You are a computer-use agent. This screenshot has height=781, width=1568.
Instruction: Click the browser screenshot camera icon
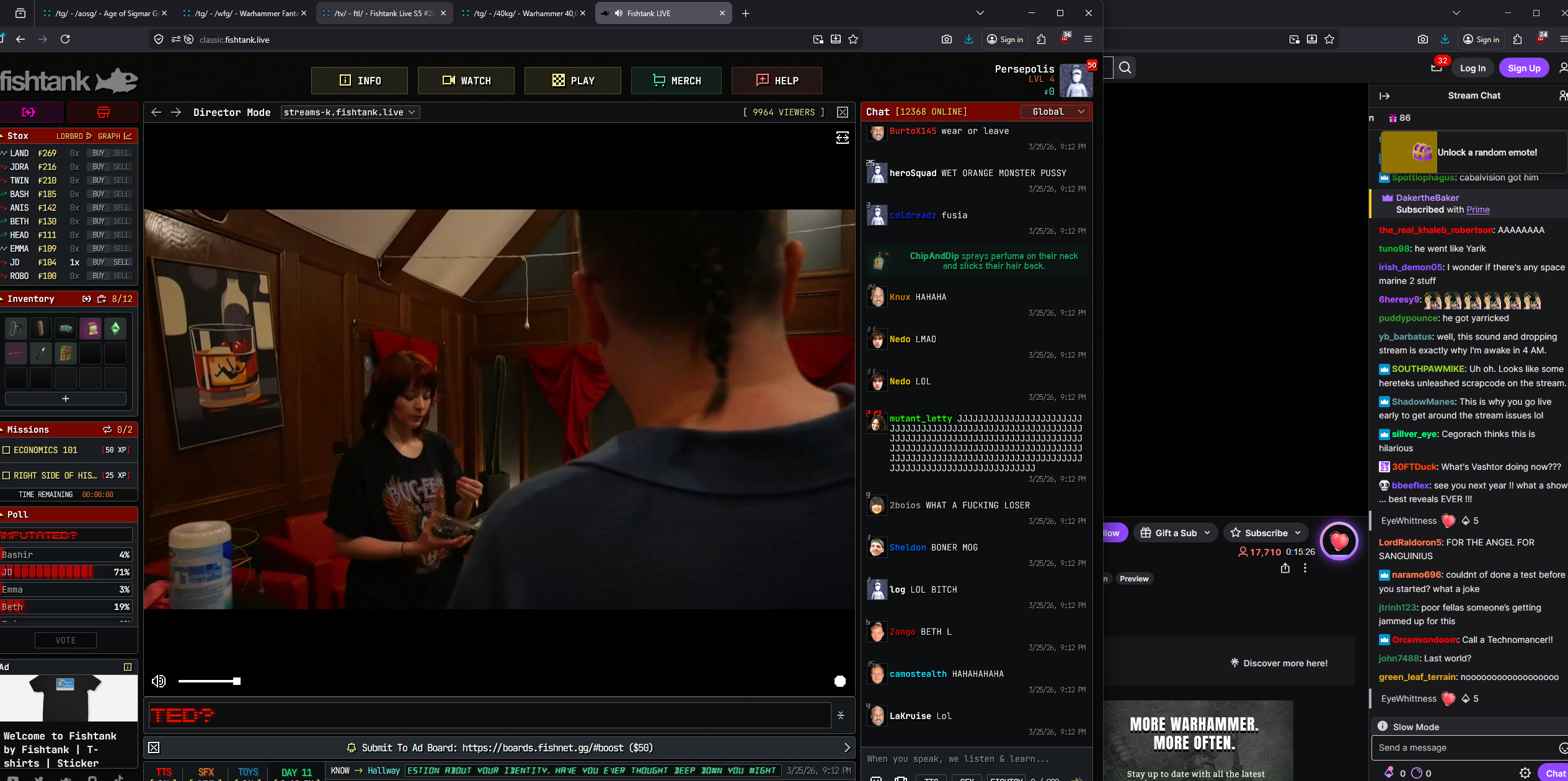coord(946,39)
